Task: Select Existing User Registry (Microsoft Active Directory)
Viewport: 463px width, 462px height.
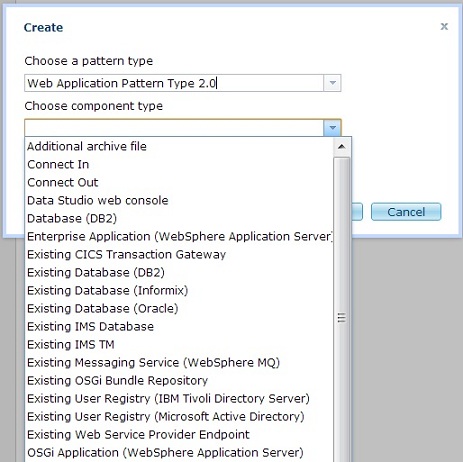Action: pyautogui.click(x=179, y=416)
